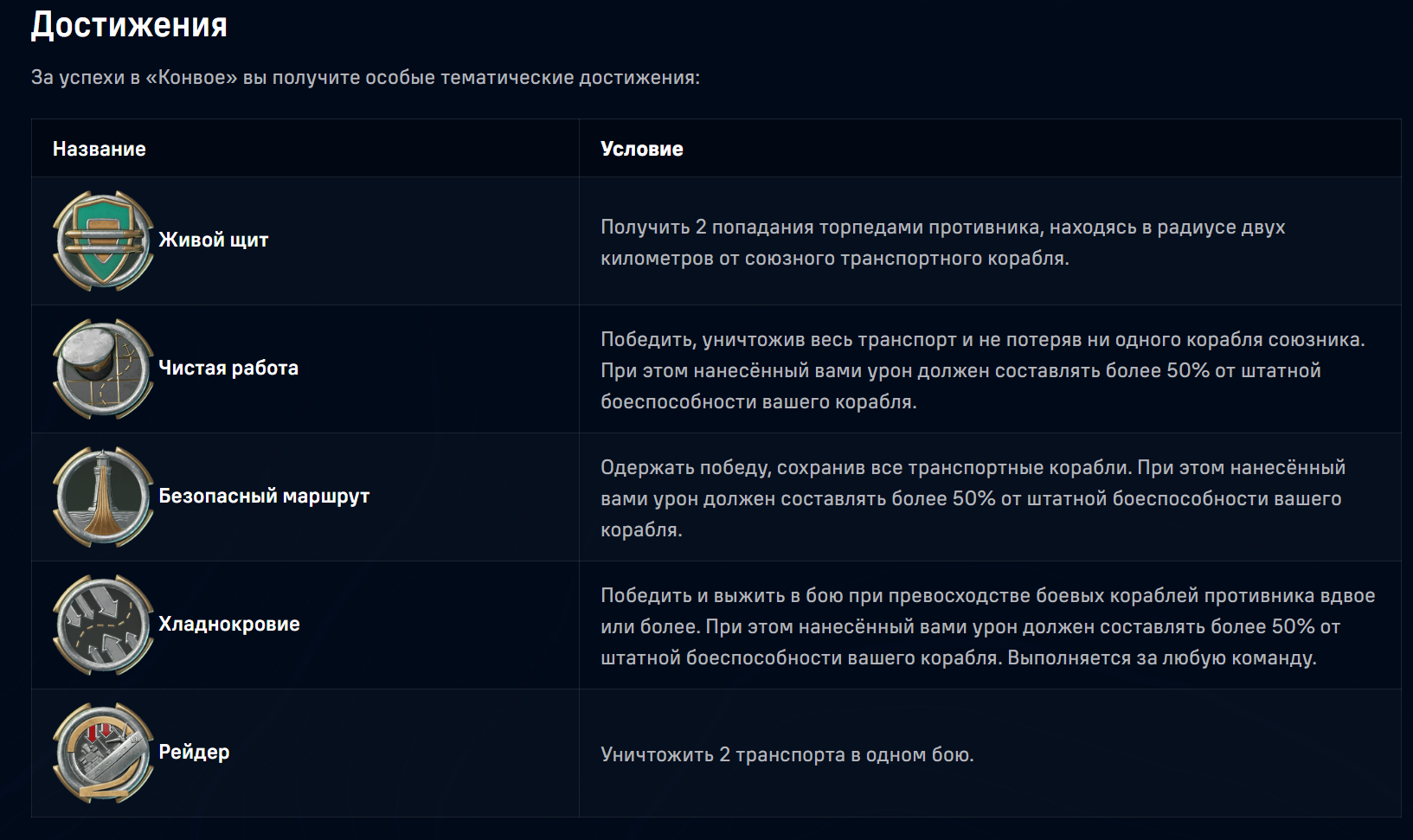Click the Хладнокровие arrows badge icon

[x=104, y=625]
